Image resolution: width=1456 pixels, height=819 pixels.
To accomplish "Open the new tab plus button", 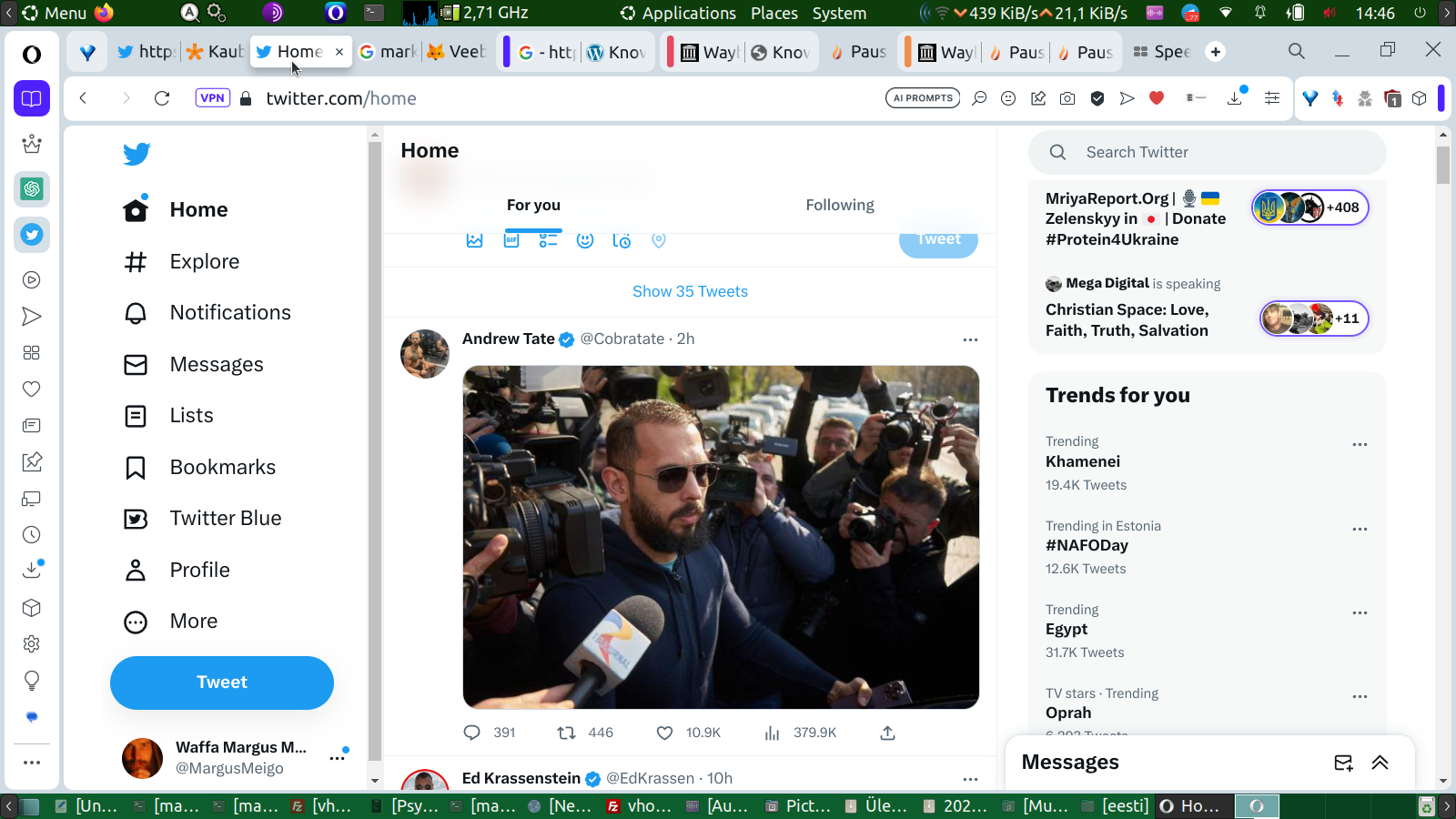I will click(1216, 52).
